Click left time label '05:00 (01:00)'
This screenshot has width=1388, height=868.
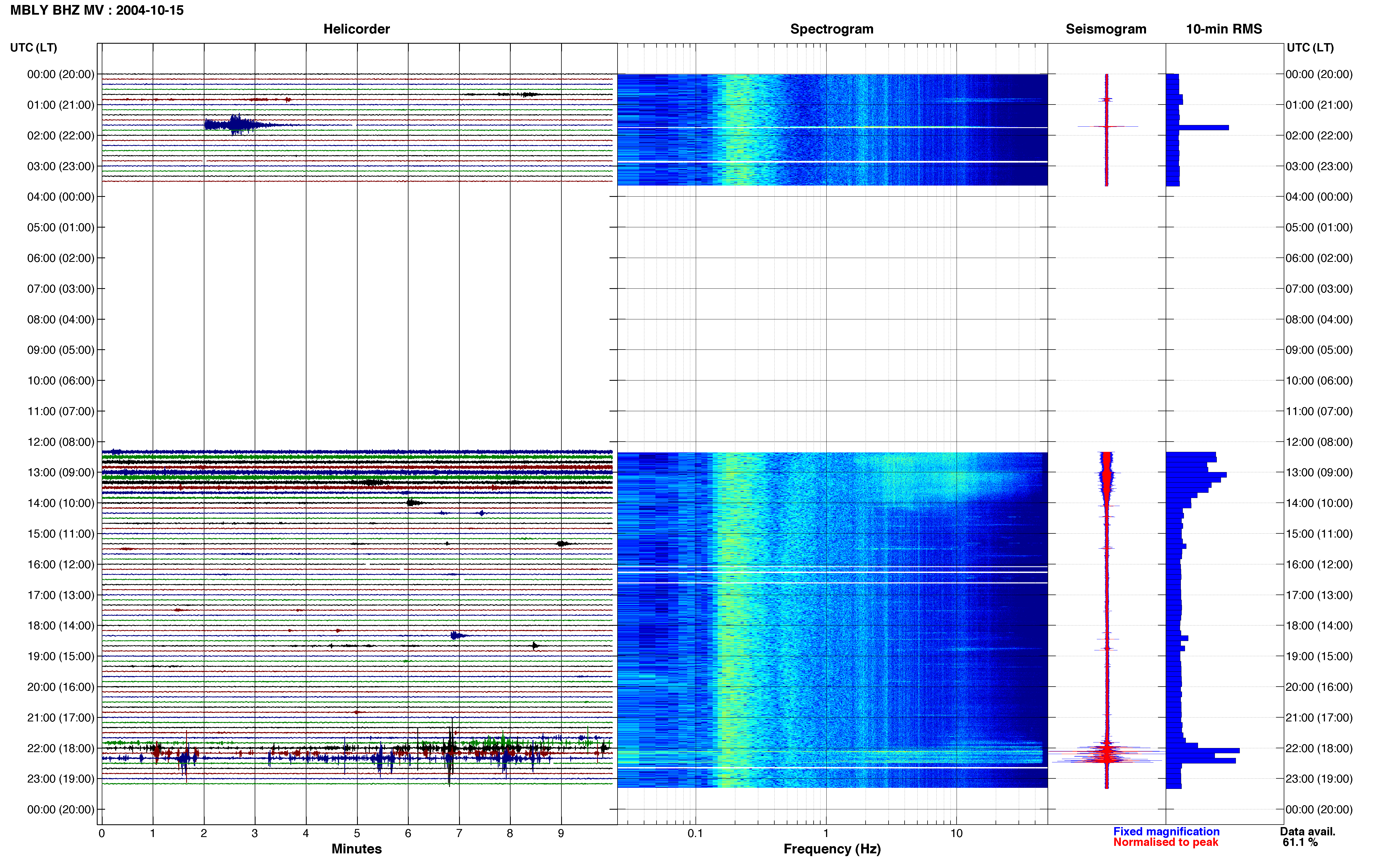61,227
